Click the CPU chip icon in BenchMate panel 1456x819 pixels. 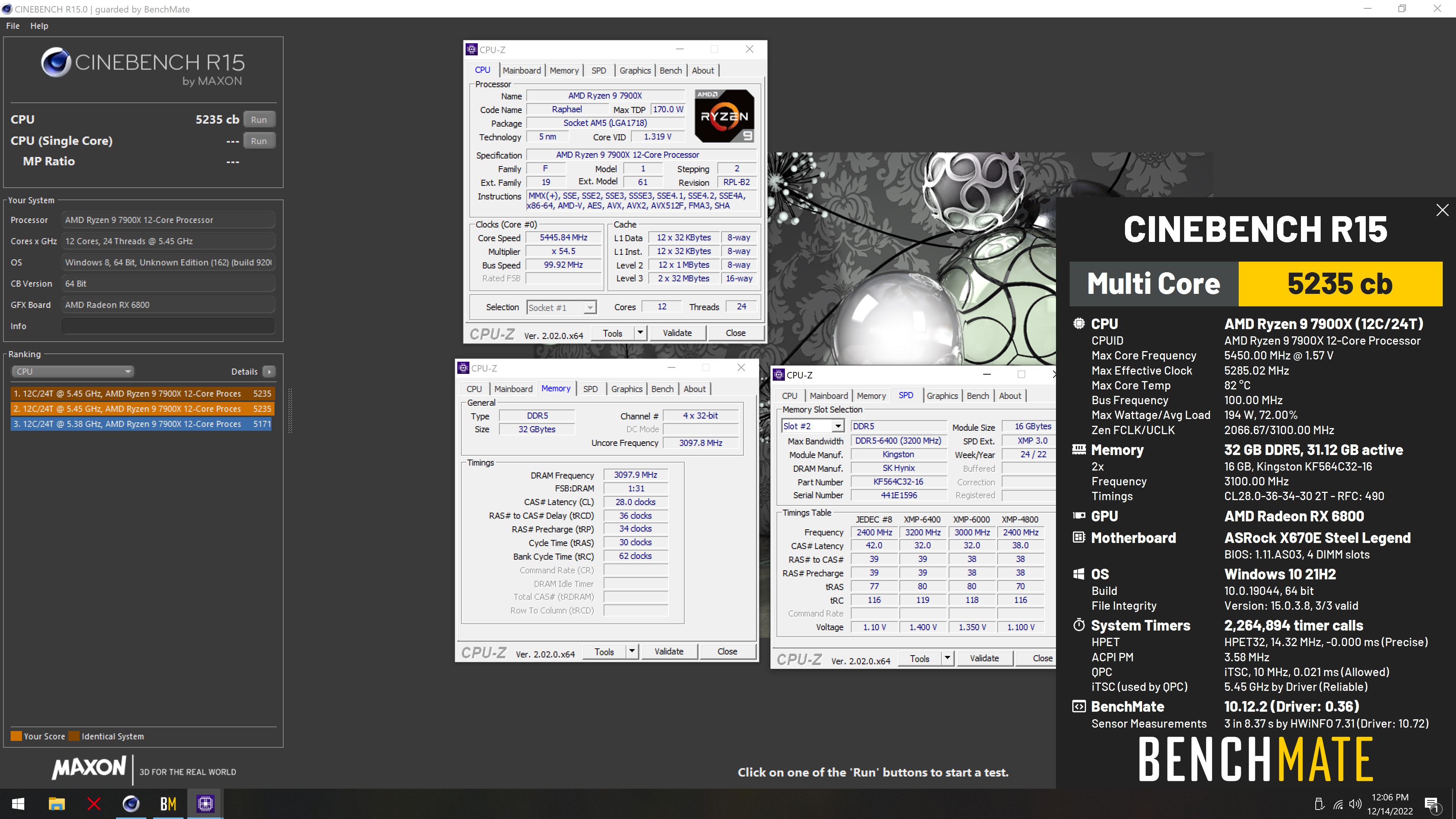tap(1078, 323)
